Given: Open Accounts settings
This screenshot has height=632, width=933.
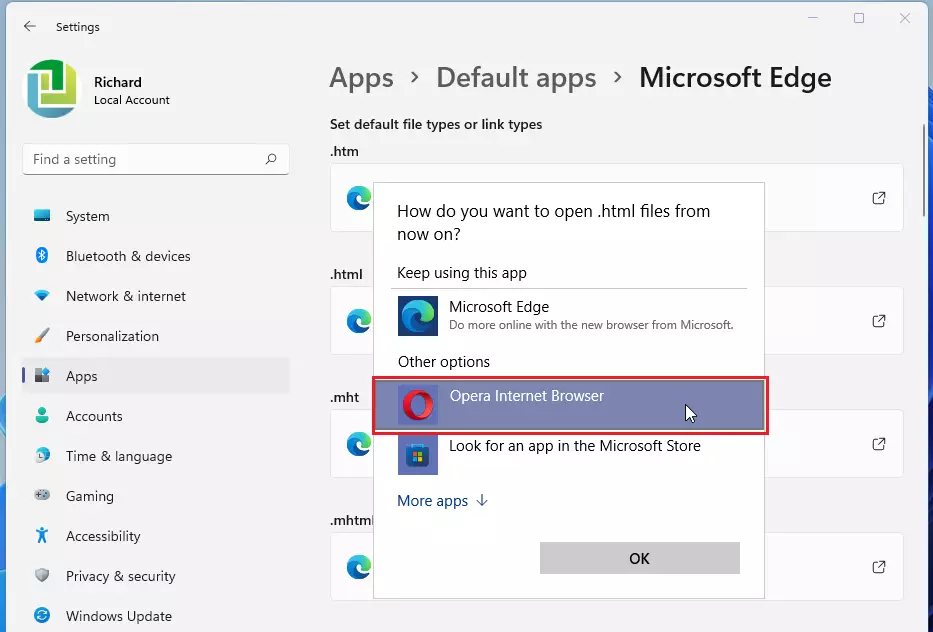Looking at the screenshot, I should (x=156, y=416).
